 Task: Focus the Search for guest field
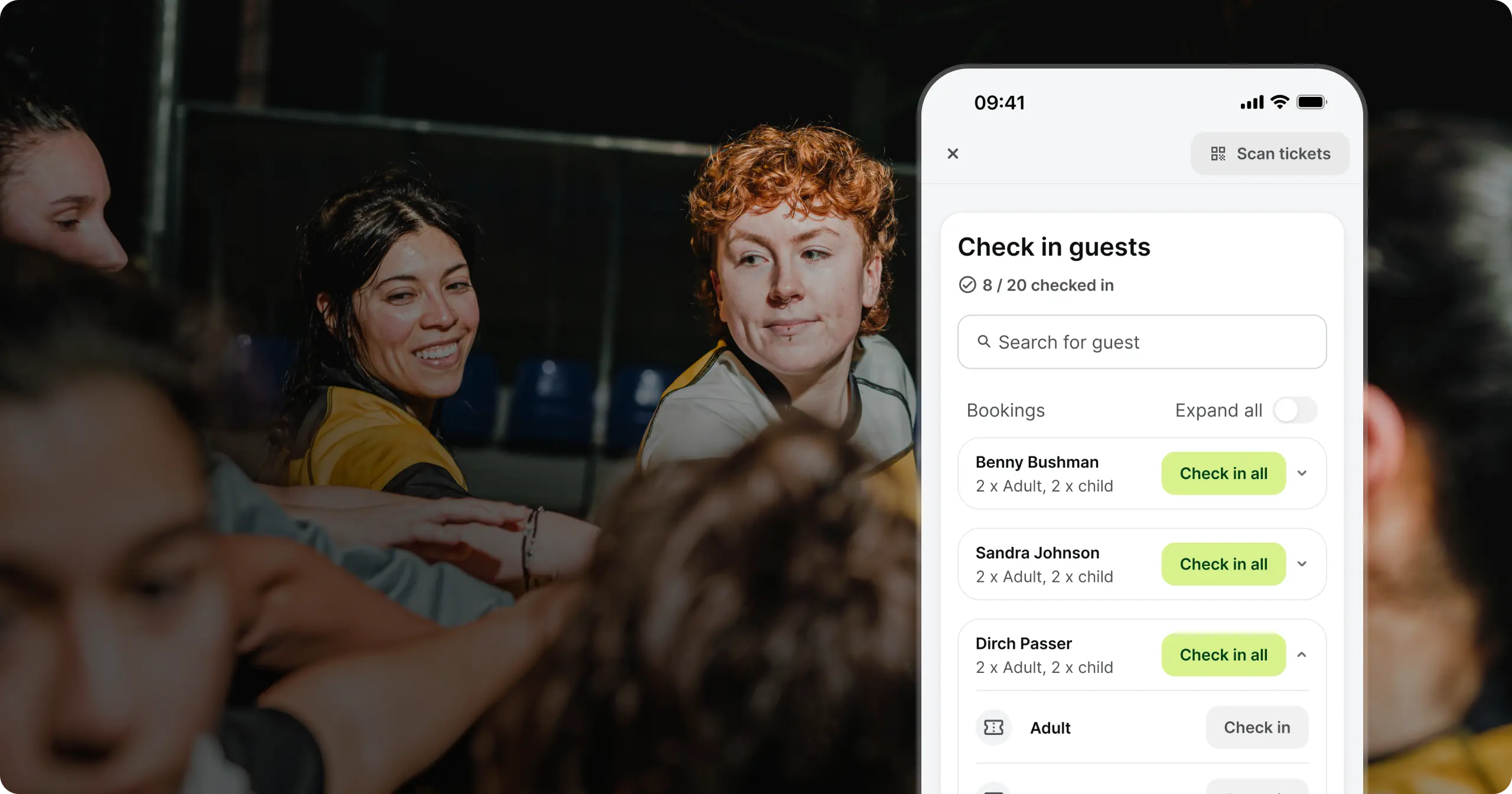(x=1142, y=342)
